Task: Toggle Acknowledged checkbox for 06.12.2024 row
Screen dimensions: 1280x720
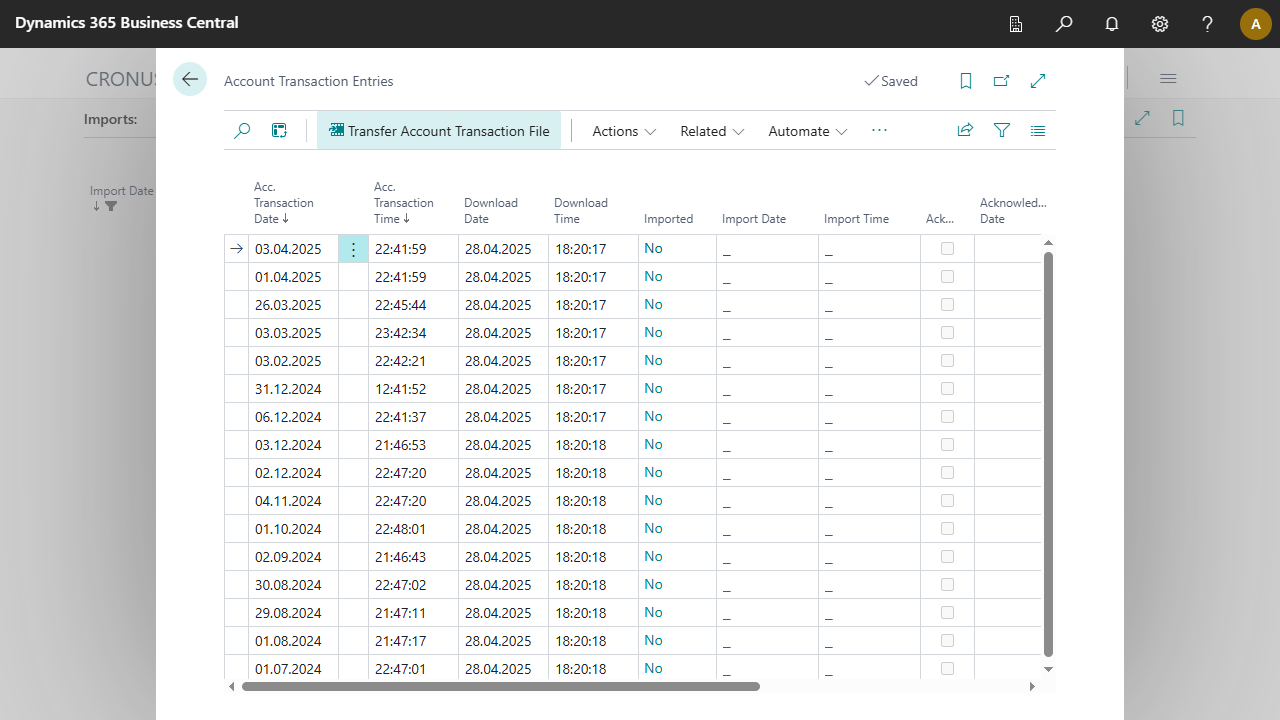Action: tap(947, 416)
